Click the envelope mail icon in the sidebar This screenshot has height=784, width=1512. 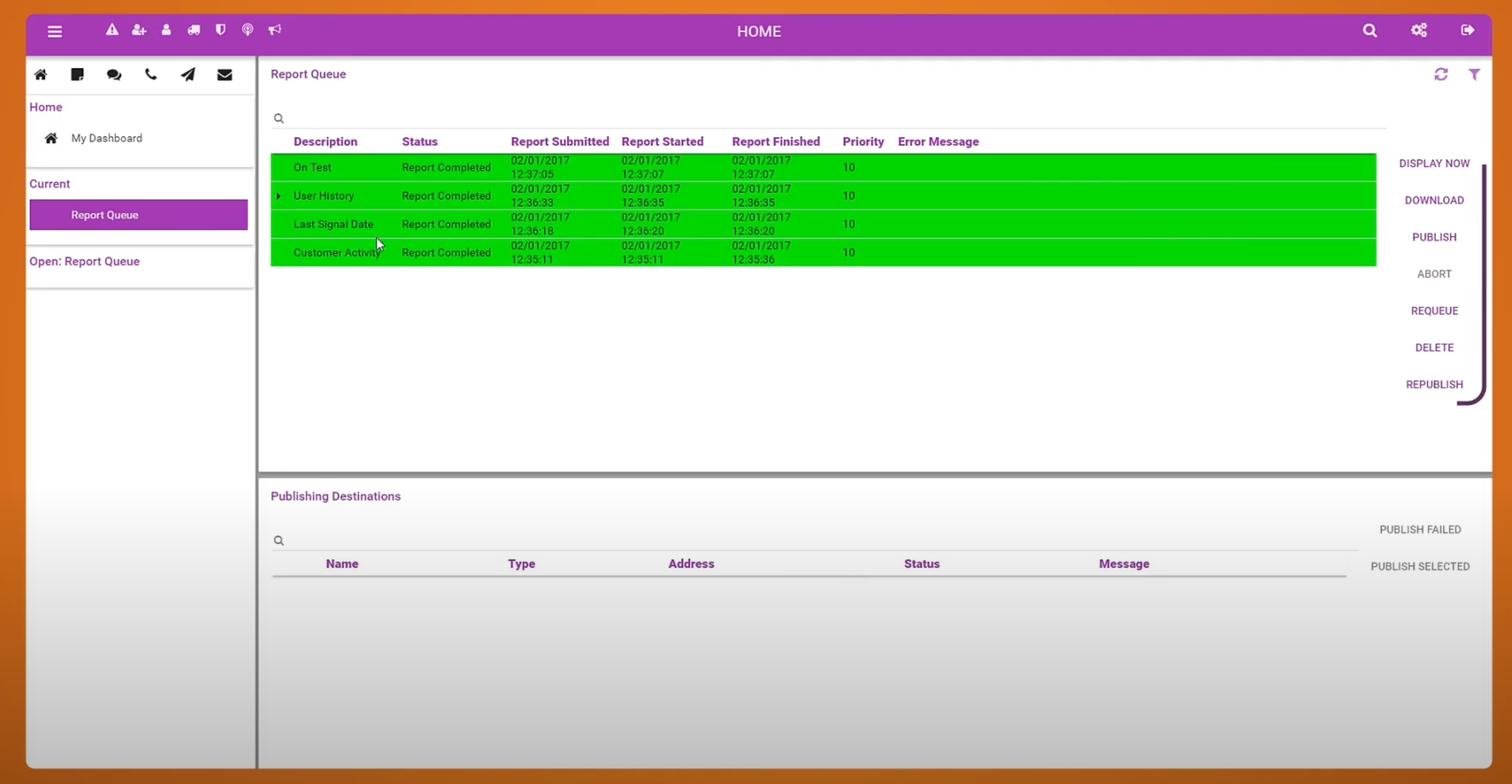pyautogui.click(x=225, y=75)
